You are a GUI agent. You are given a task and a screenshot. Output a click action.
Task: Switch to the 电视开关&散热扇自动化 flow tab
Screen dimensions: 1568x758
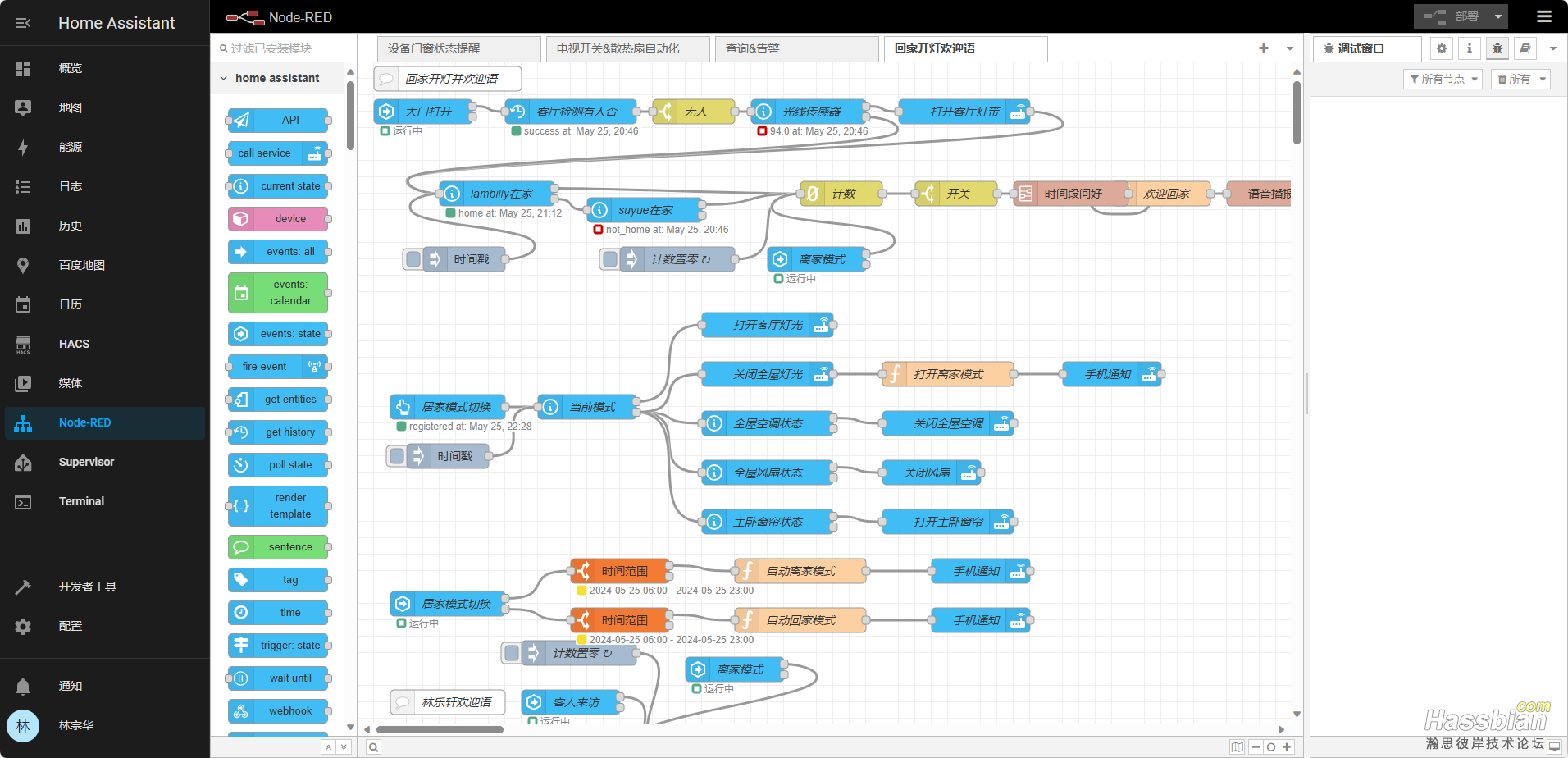628,48
